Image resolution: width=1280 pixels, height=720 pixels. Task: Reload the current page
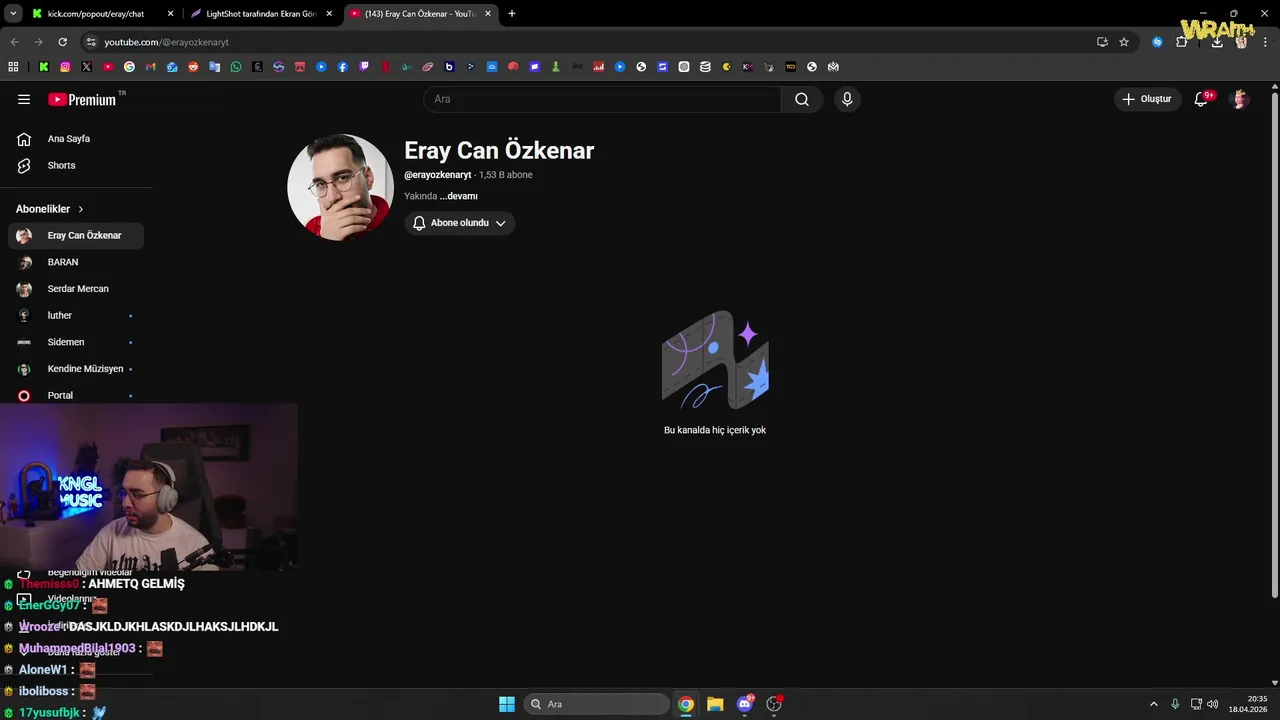(x=62, y=42)
